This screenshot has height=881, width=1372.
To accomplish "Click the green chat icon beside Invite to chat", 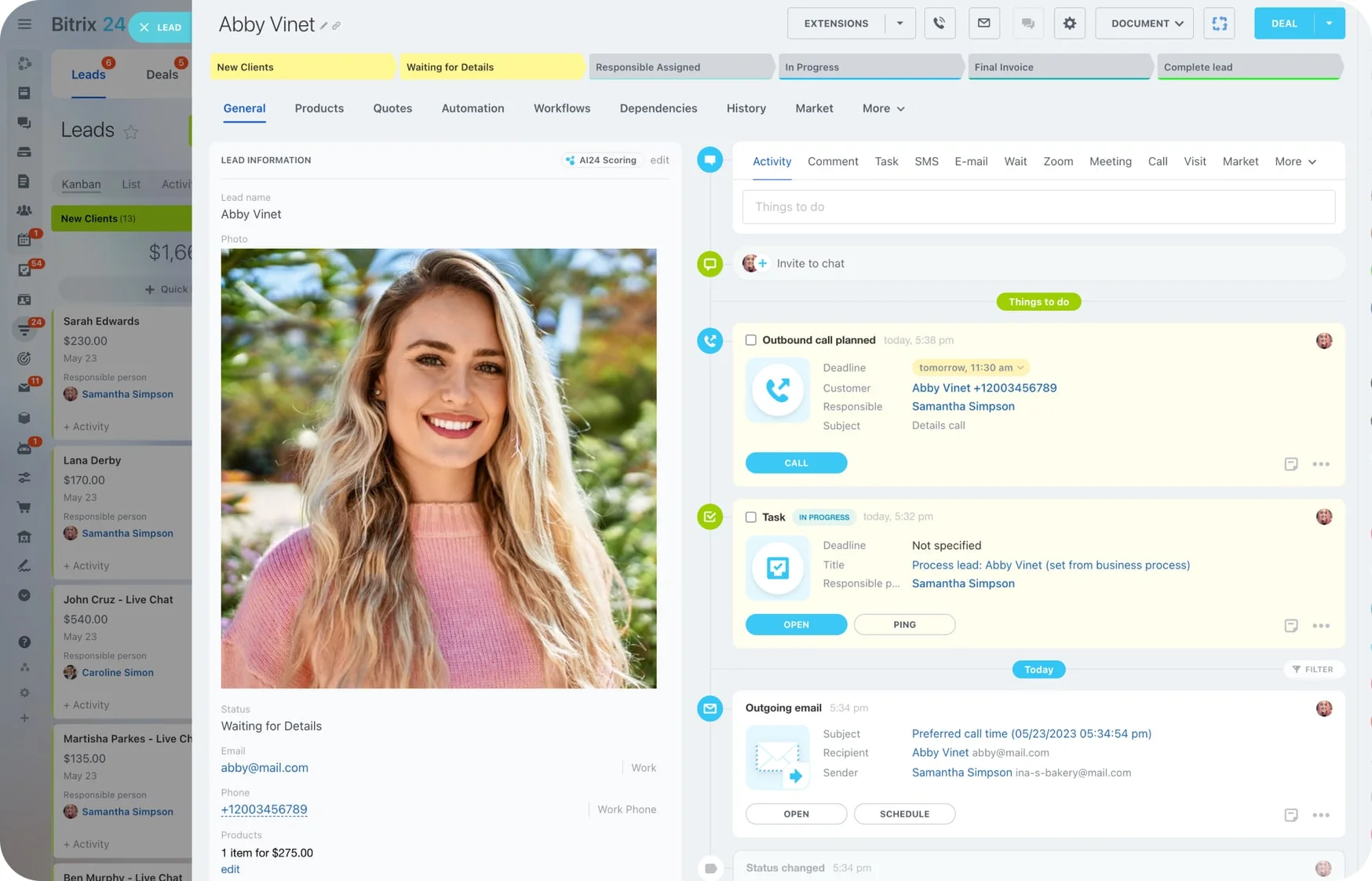I will tap(710, 264).
